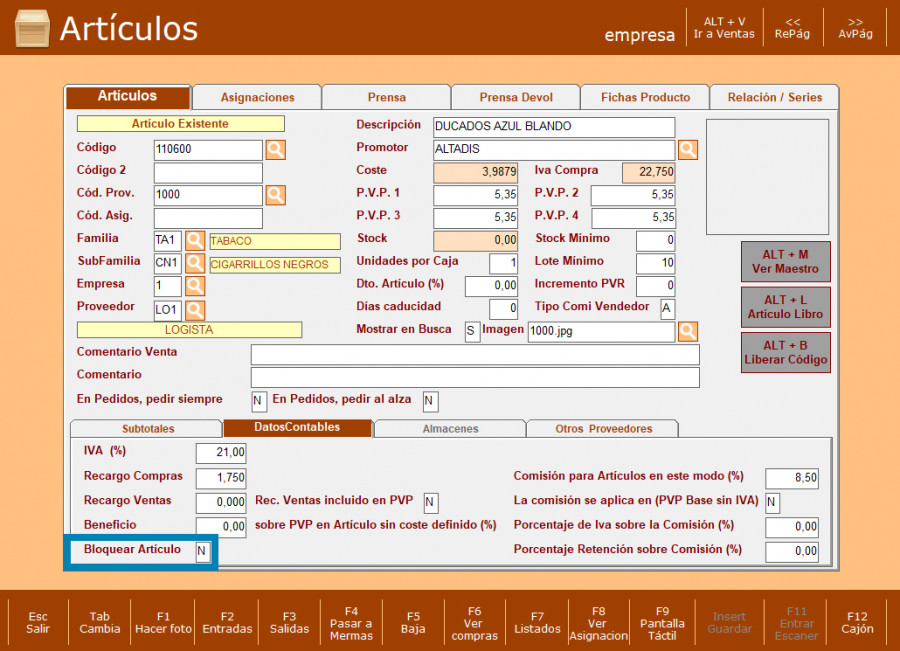This screenshot has height=651, width=900.
Task: Click the Empresa lookup magnifier icon
Action: (195, 287)
